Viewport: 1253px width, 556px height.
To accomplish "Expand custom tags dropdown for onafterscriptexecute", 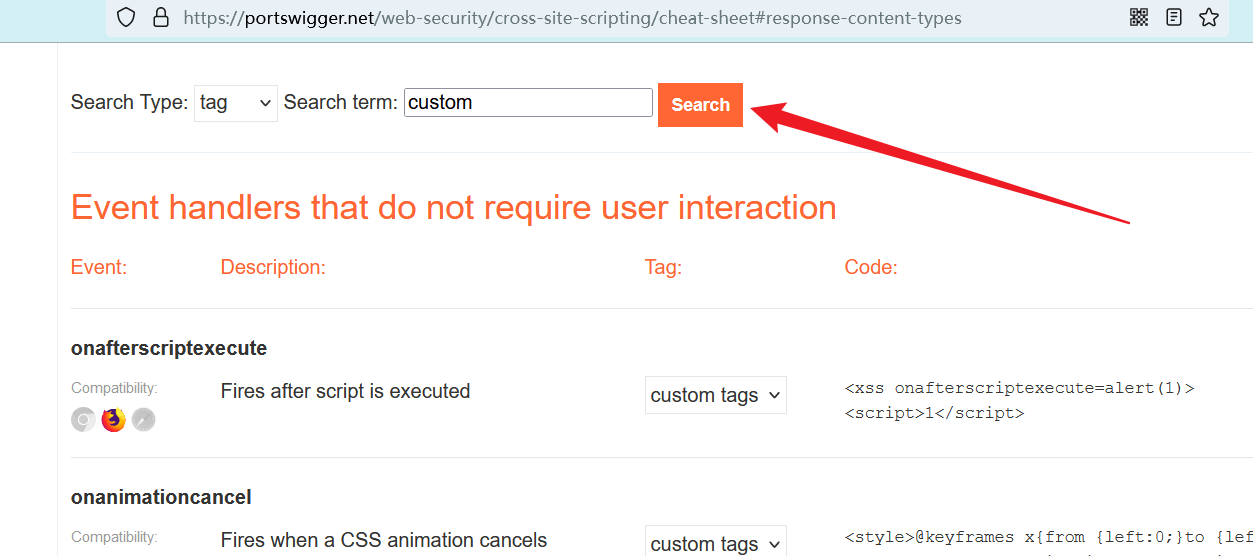I will (x=715, y=395).
